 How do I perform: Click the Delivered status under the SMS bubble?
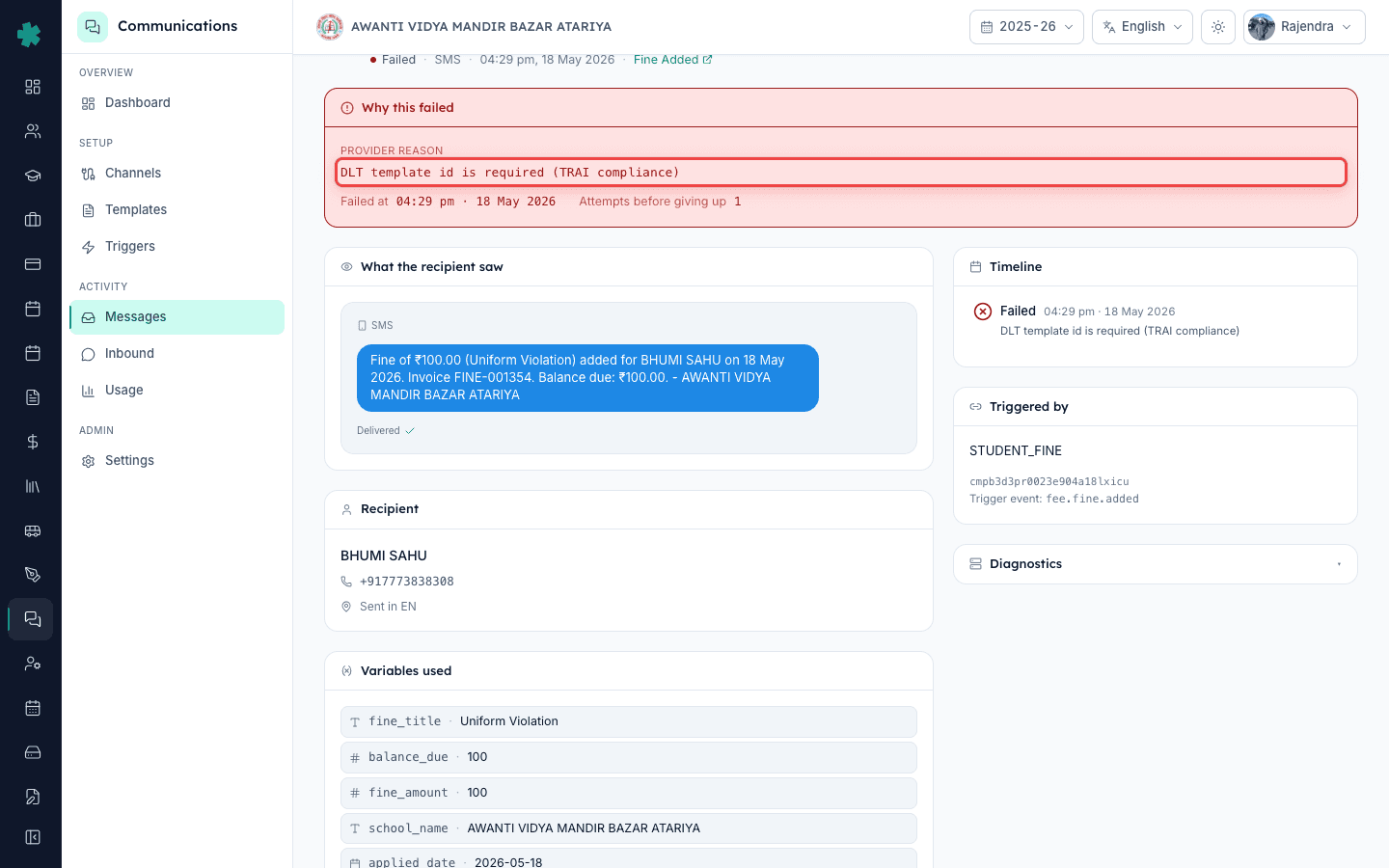click(386, 431)
